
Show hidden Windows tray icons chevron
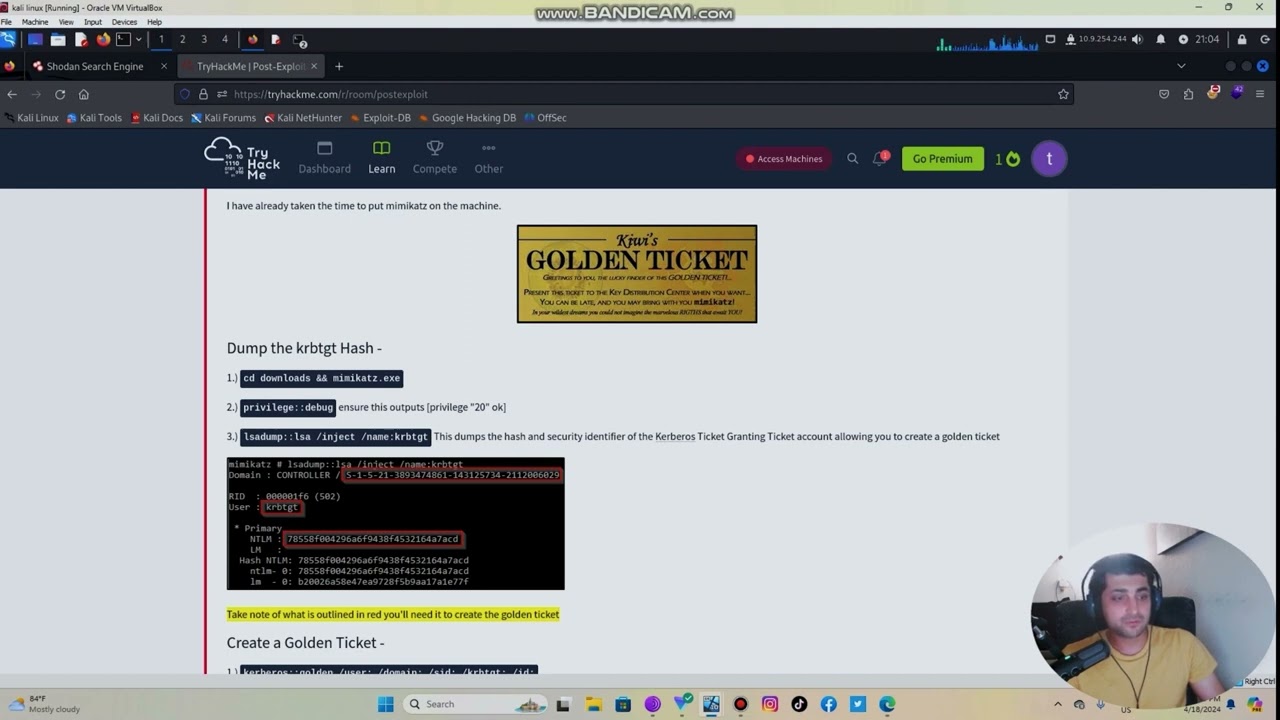tap(1057, 704)
